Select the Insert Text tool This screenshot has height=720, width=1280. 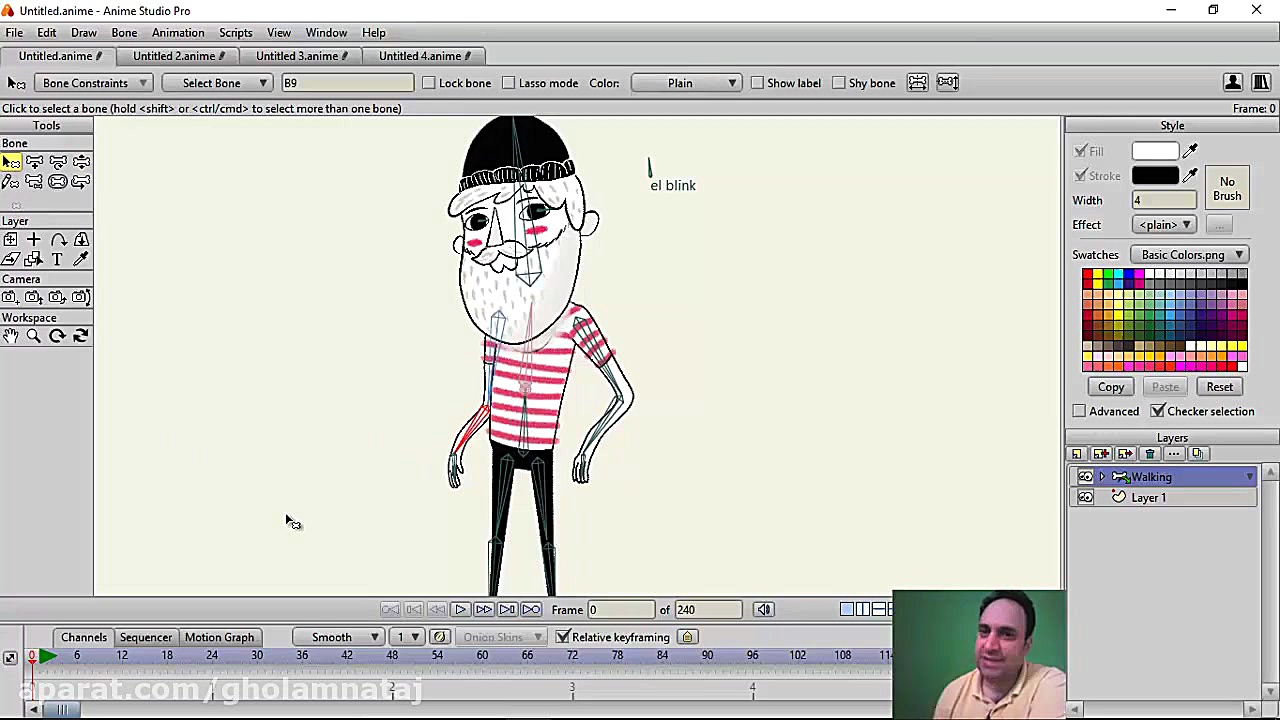[57, 258]
